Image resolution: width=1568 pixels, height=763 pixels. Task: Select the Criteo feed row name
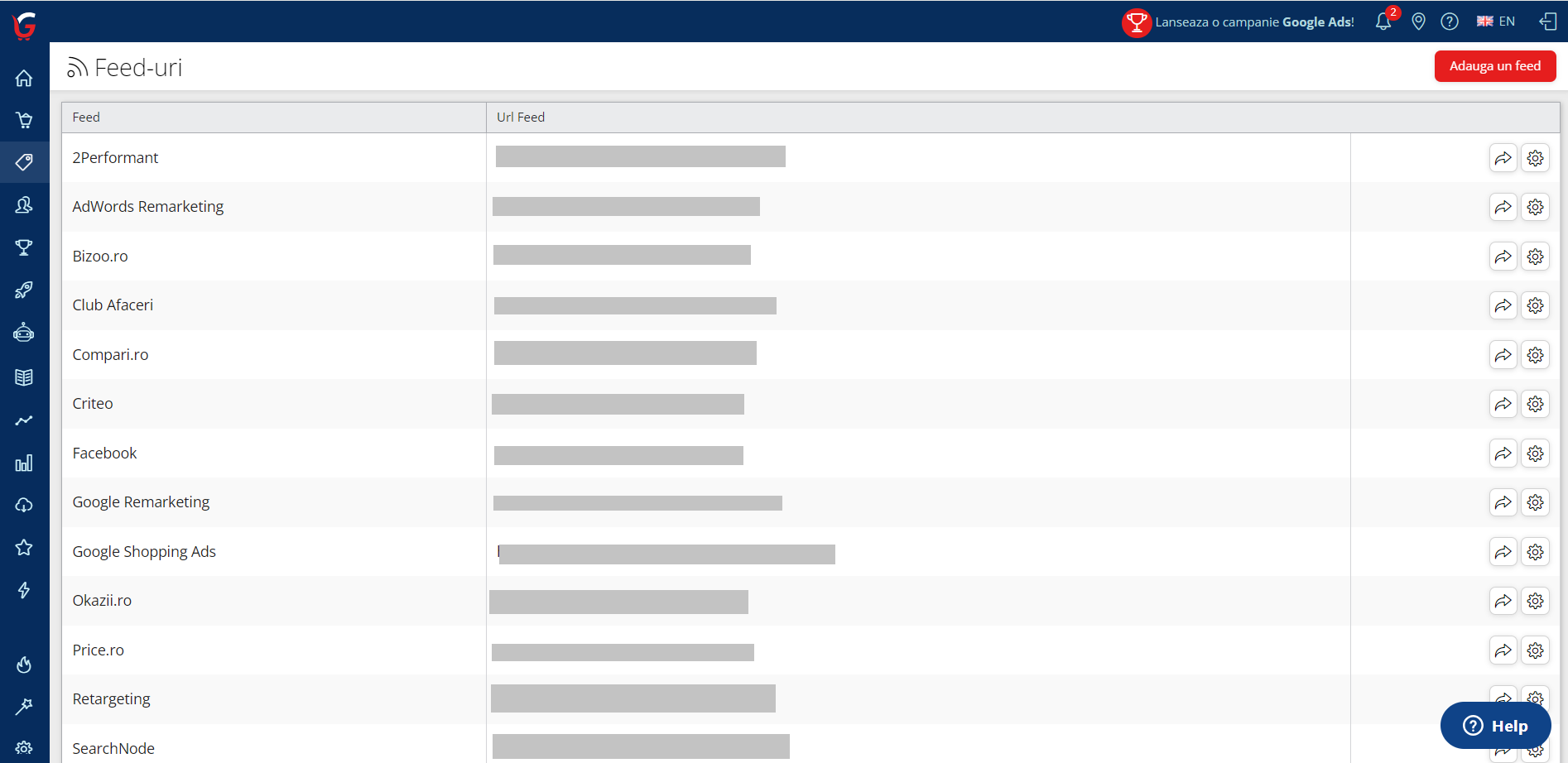(x=93, y=404)
